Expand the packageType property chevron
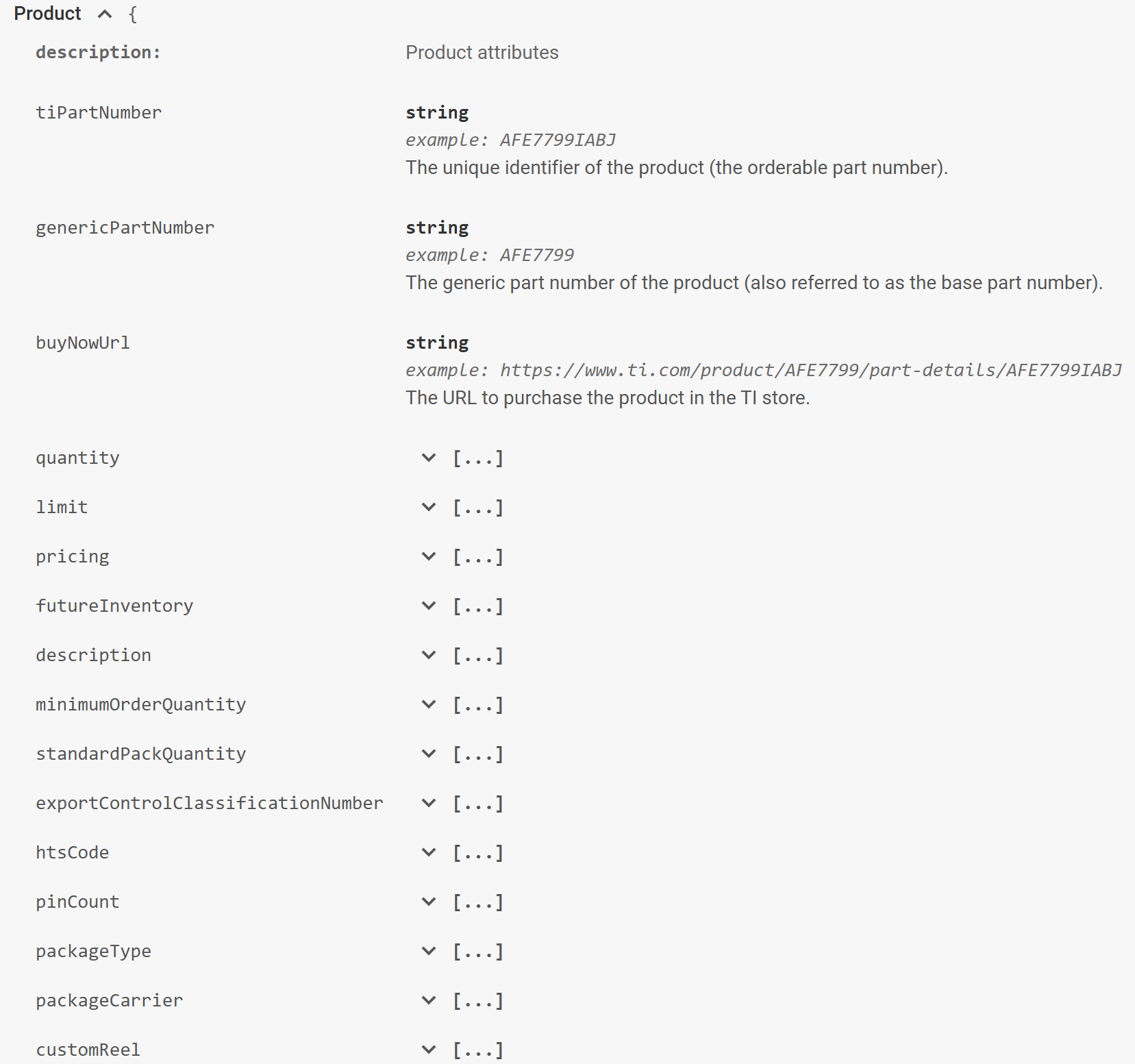Viewport: 1135px width, 1064px height. [429, 951]
